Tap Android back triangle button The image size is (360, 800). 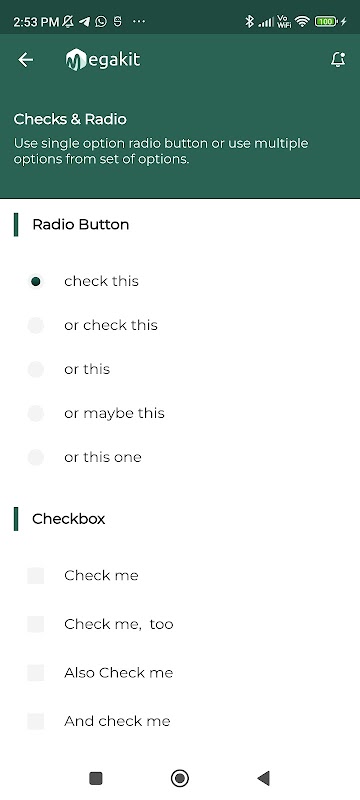264,778
